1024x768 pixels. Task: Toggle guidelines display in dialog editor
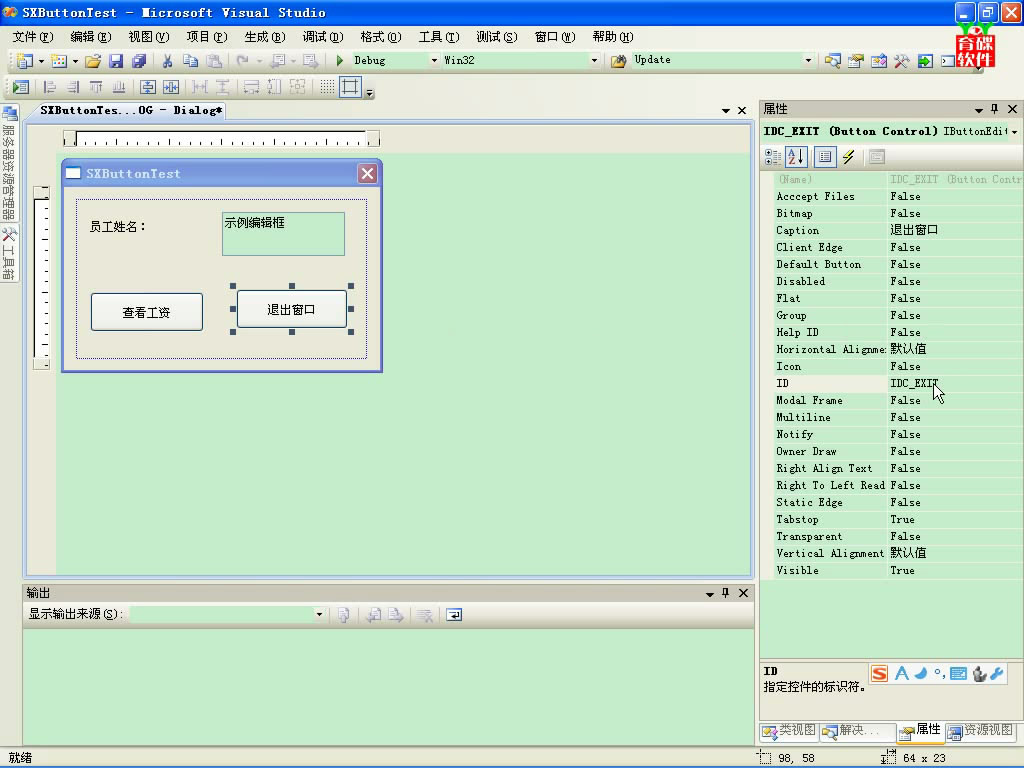click(351, 87)
